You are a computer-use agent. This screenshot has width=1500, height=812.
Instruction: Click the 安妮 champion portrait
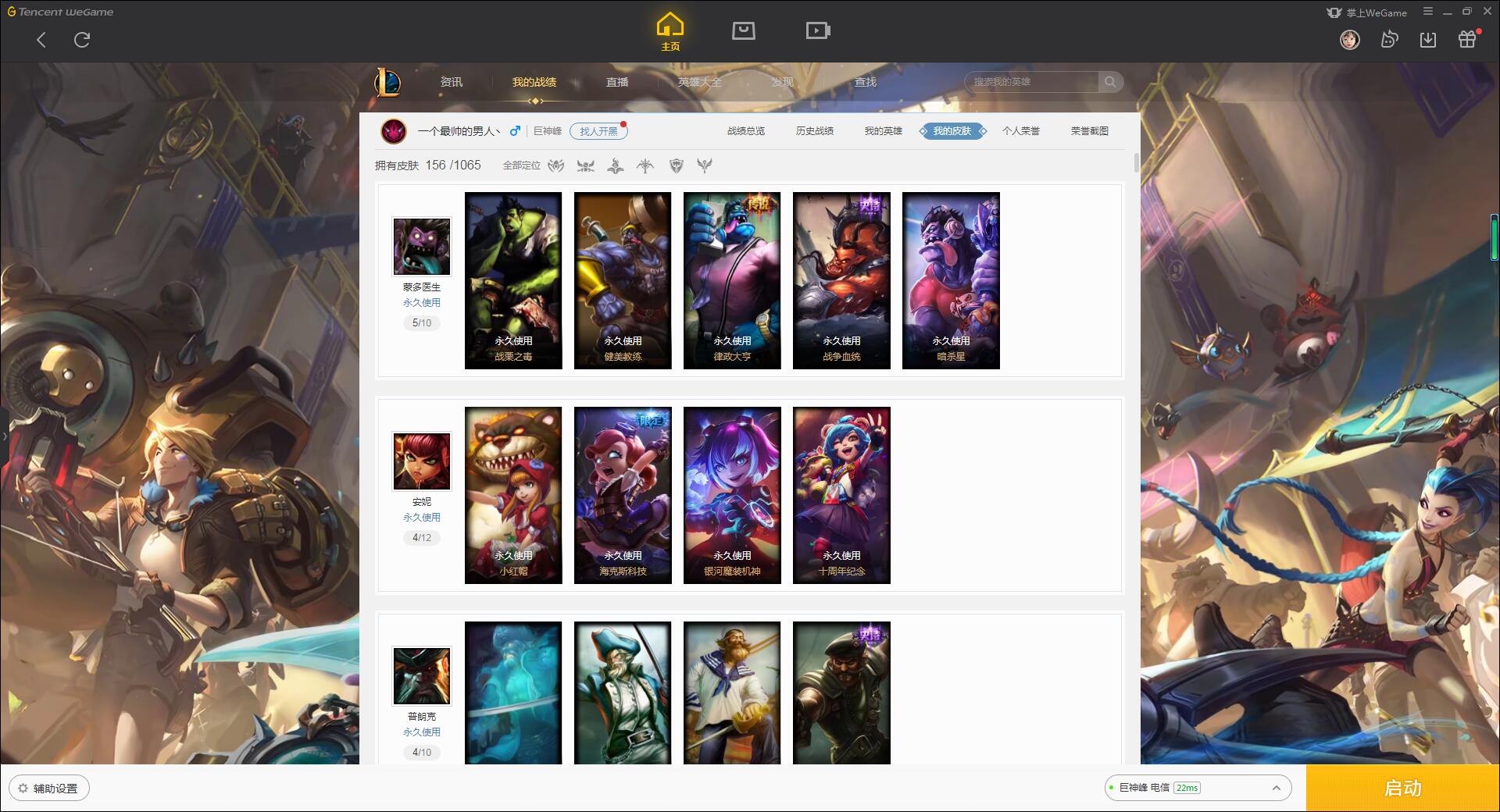pyautogui.click(x=422, y=461)
